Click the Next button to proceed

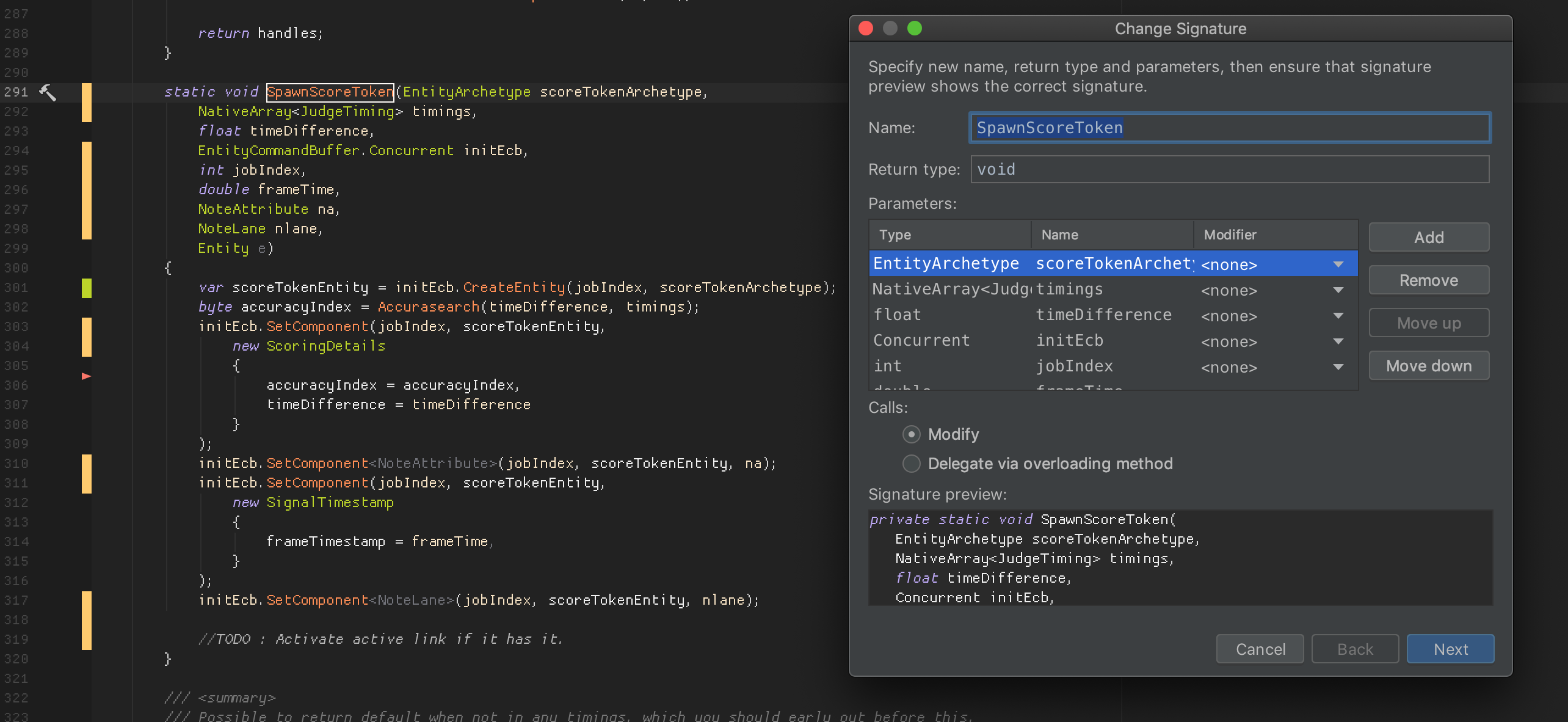point(1451,649)
